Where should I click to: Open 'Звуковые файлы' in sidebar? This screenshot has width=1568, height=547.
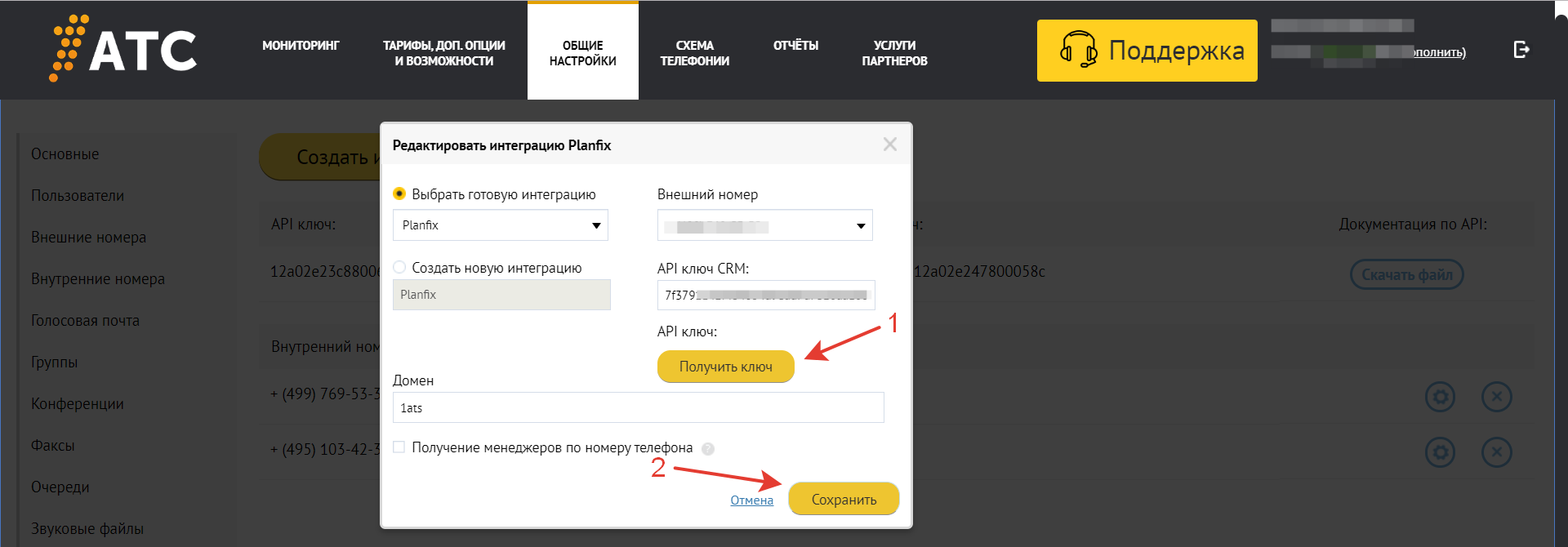(x=87, y=529)
